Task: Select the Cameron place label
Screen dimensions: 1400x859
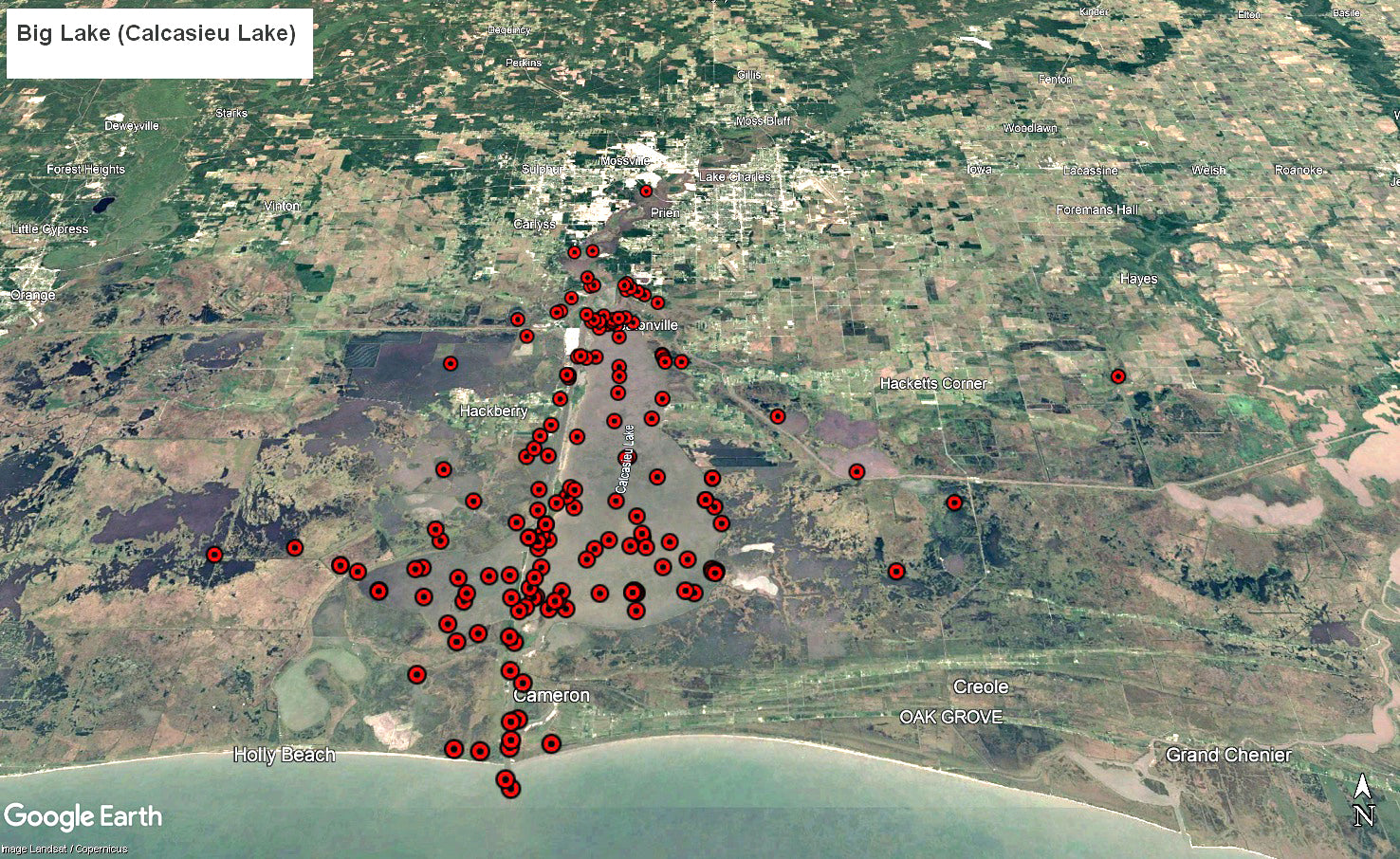Action: point(552,695)
